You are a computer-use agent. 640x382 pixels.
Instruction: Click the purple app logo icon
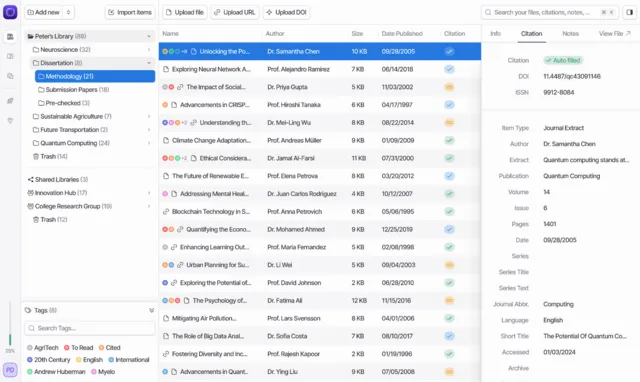[10, 12]
